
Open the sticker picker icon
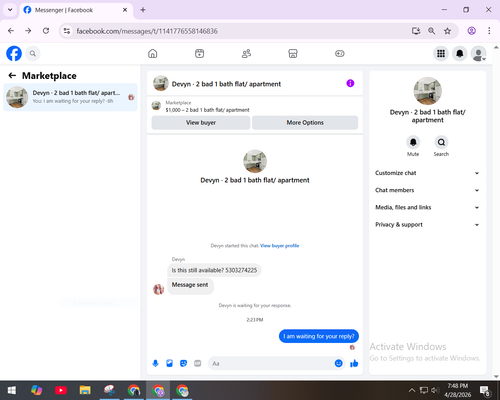[183, 363]
